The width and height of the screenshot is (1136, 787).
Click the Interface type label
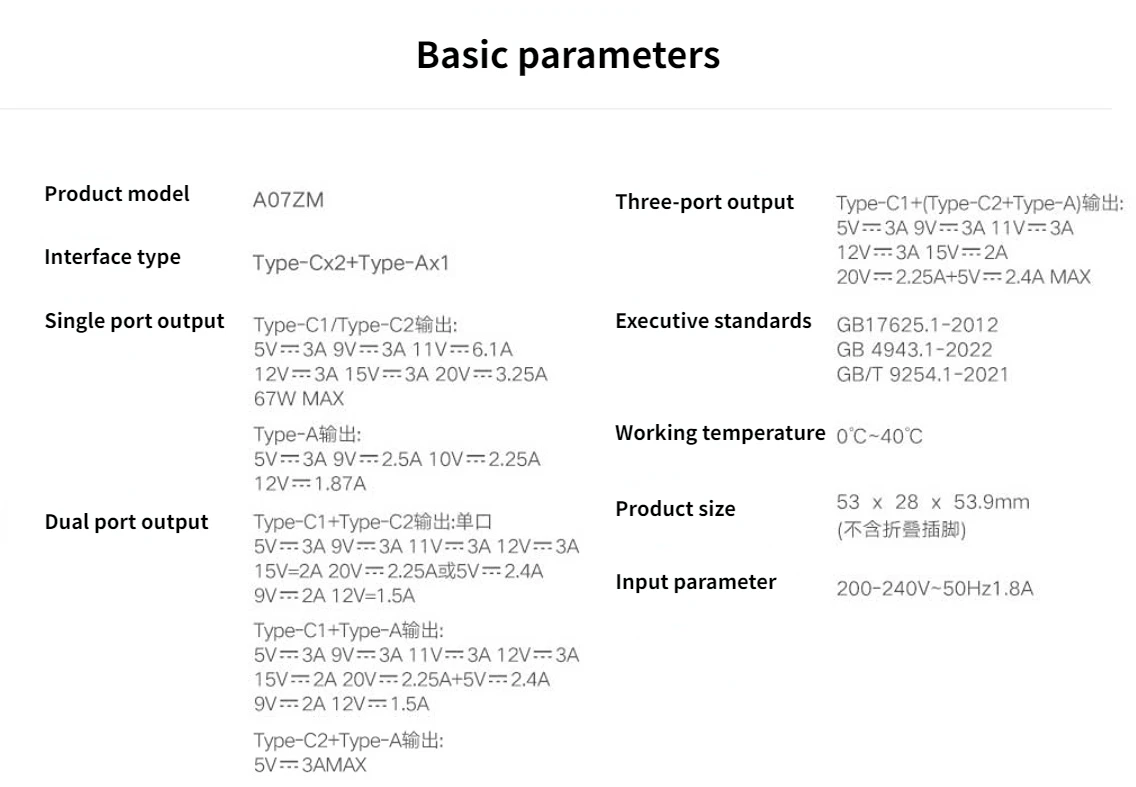[112, 257]
